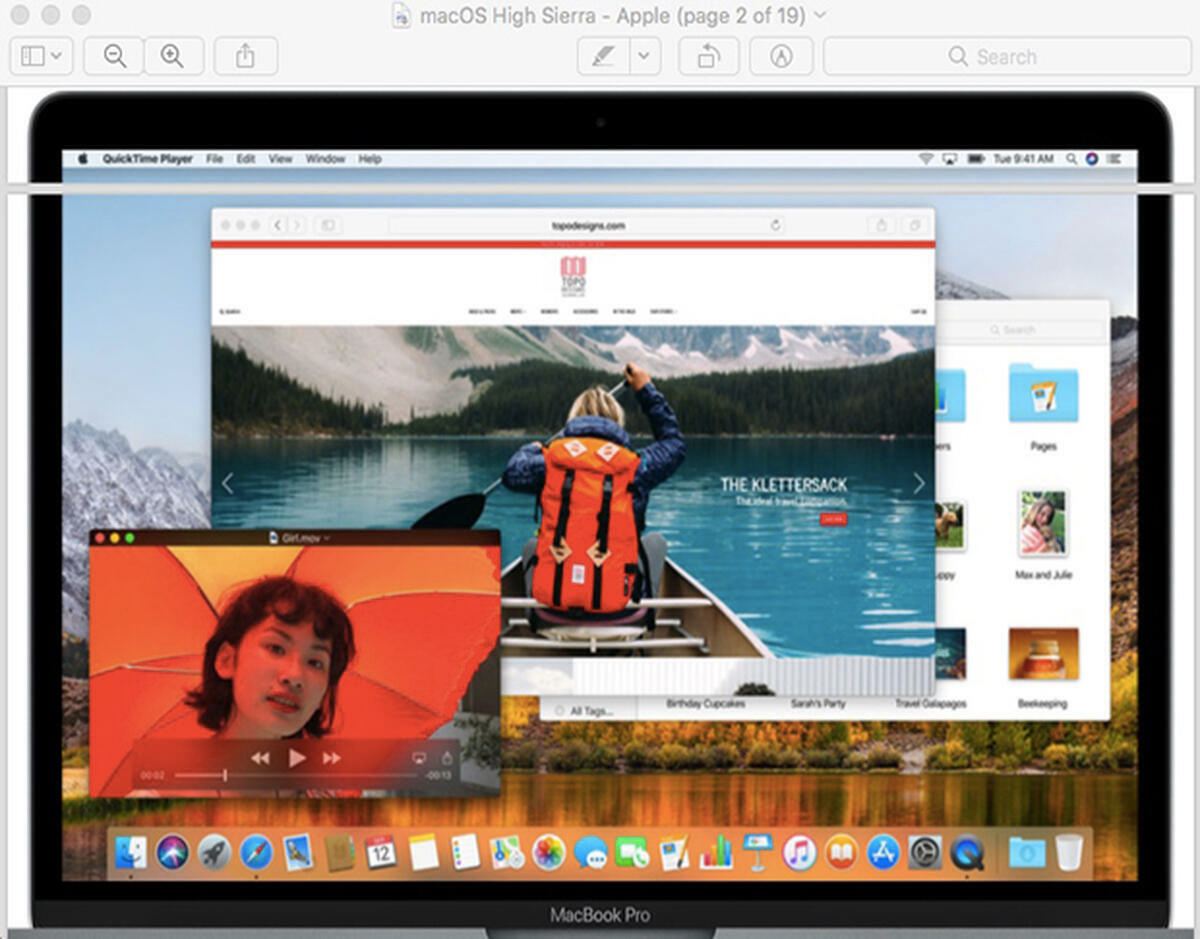Click the red button under Klettersack text
The image size is (1200, 939).
(833, 519)
